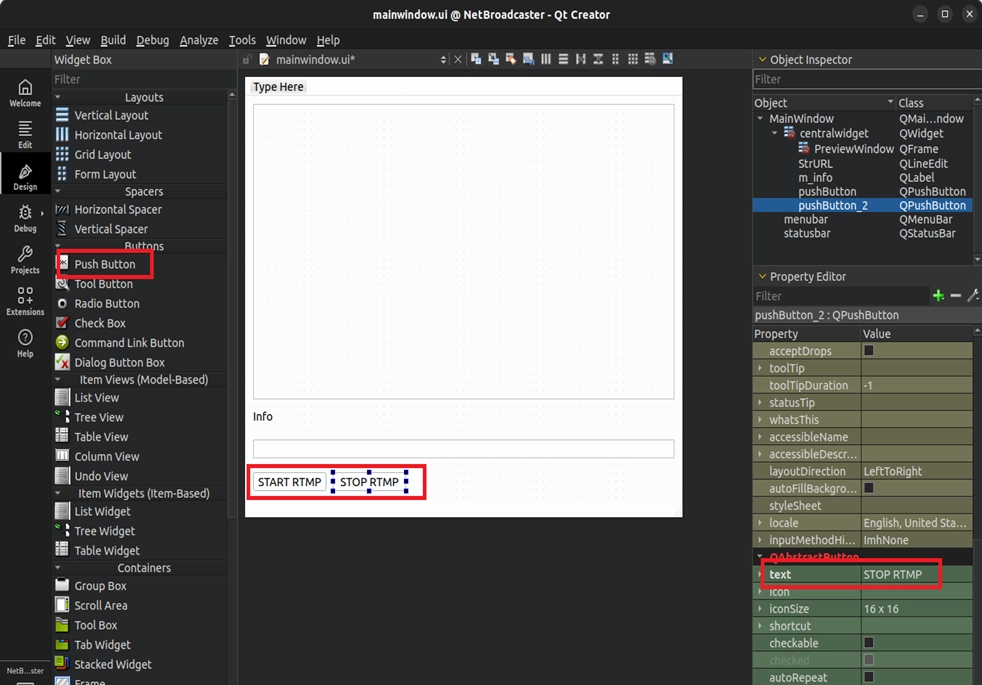Open Edit mode in left sidebar
982x685 pixels.
25,135
